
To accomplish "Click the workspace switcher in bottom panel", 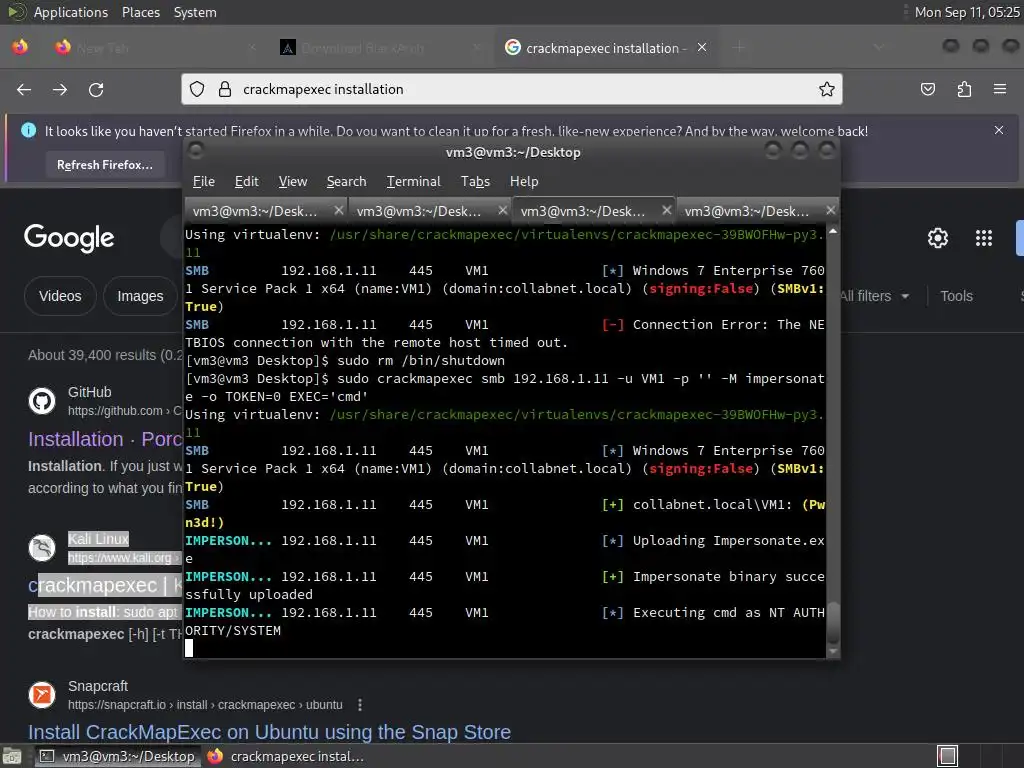I will click(x=948, y=756).
